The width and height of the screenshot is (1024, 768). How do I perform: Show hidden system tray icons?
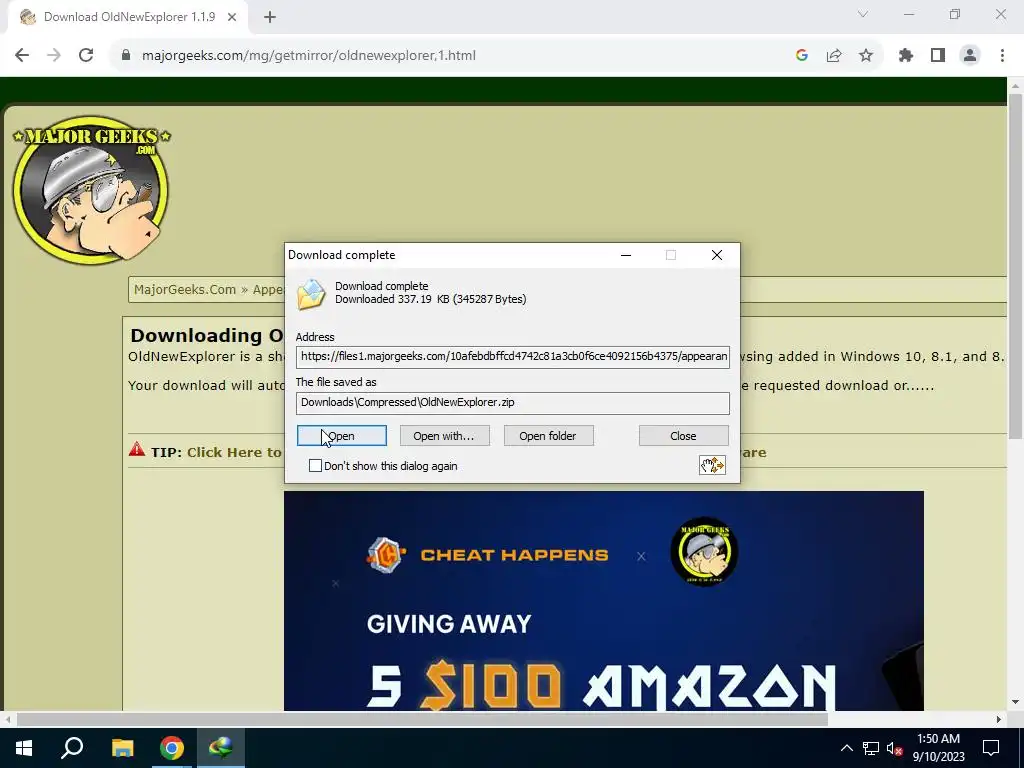point(846,748)
